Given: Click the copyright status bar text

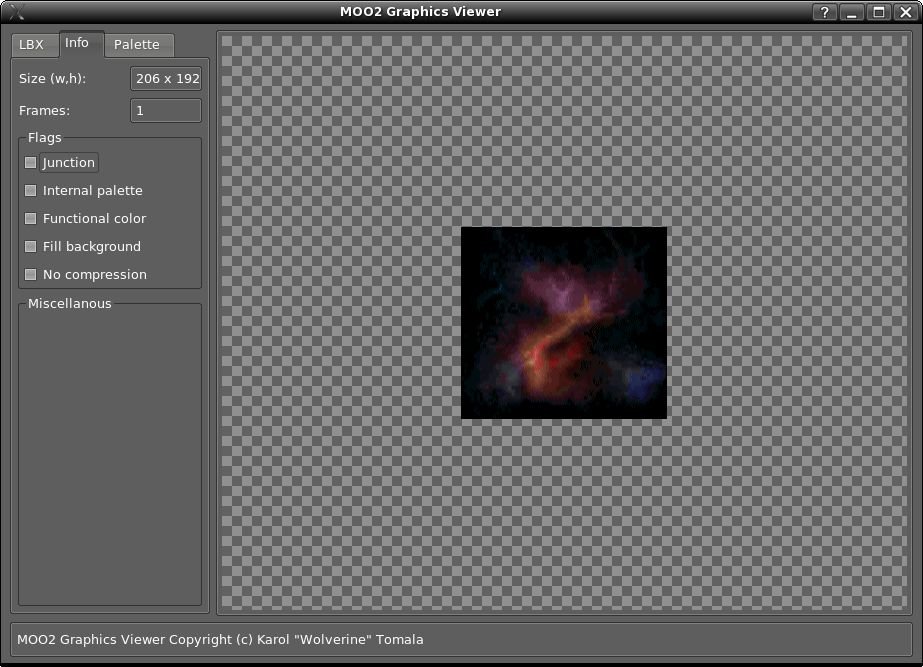Looking at the screenshot, I should (220, 639).
